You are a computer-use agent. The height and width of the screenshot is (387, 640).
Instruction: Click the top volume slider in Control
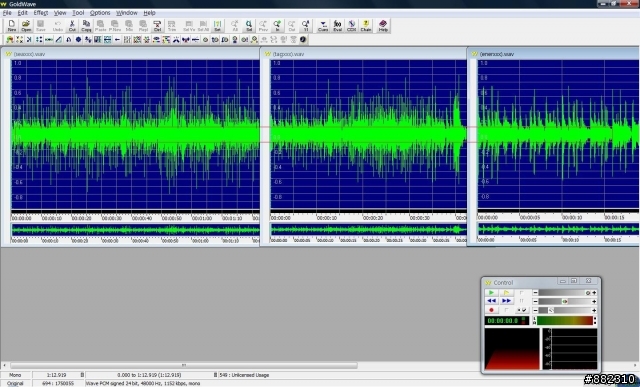tap(565, 293)
